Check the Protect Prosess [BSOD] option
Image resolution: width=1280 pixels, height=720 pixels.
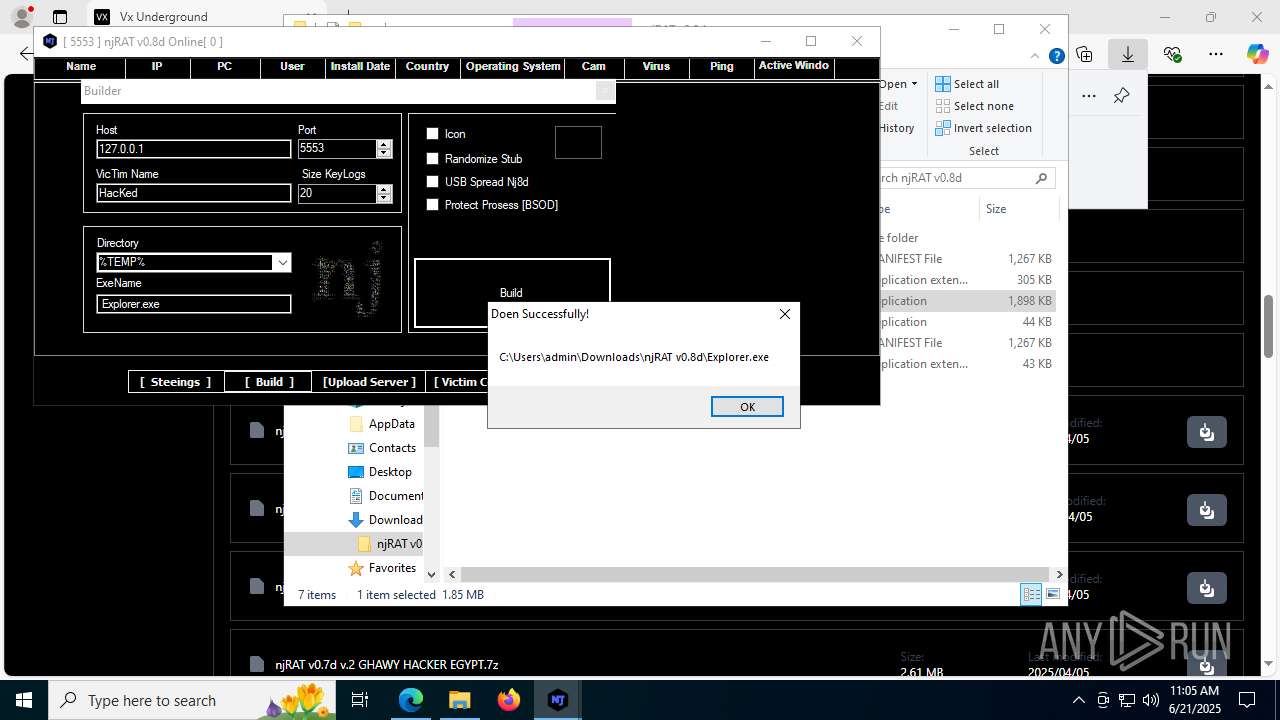pos(433,205)
